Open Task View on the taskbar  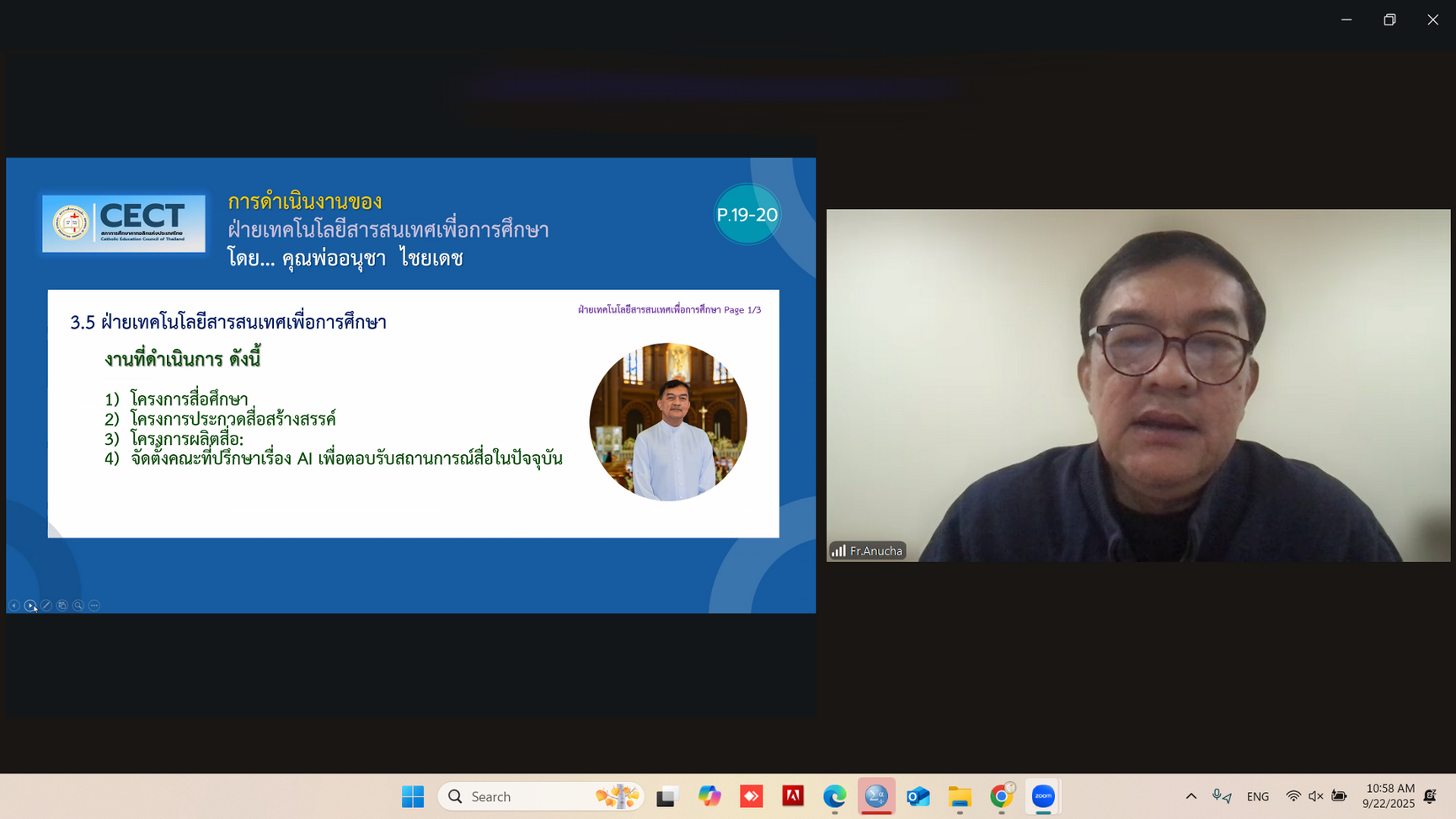click(x=667, y=796)
